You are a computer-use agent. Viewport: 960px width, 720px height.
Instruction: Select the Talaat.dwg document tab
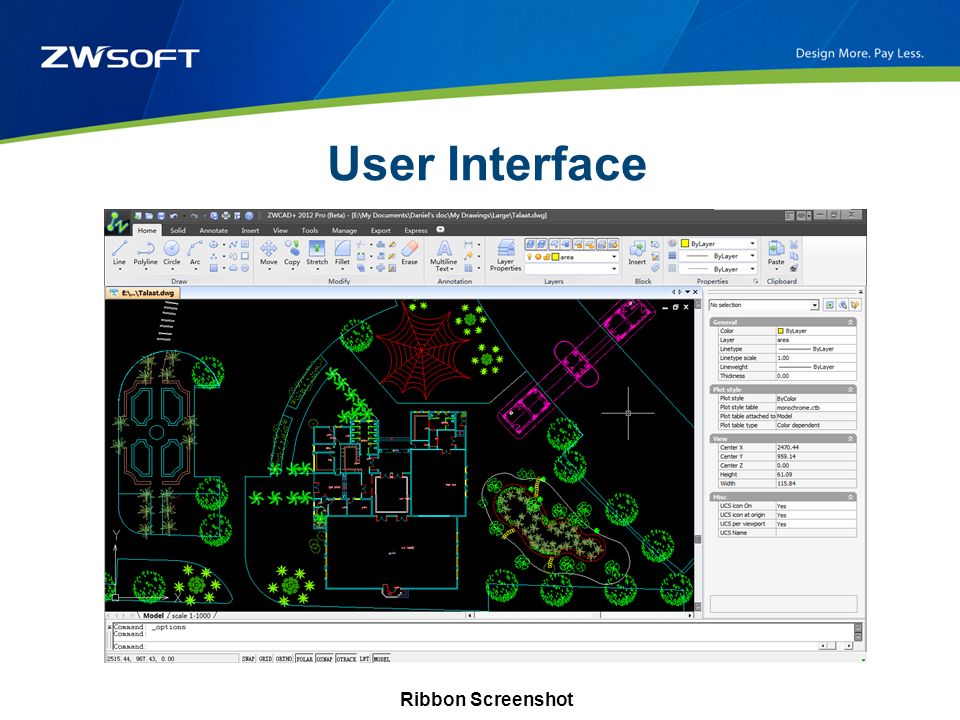click(x=143, y=293)
